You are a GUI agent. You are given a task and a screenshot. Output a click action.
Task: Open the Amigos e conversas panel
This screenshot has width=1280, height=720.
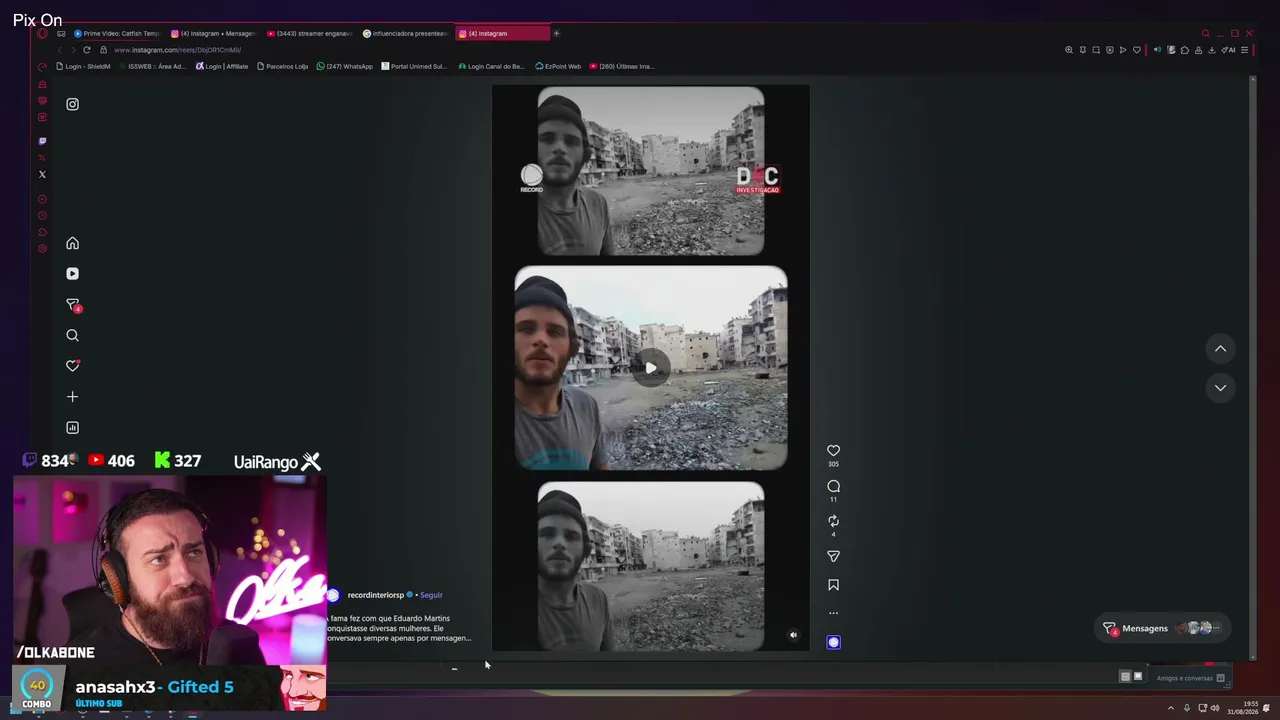pos(1190,678)
